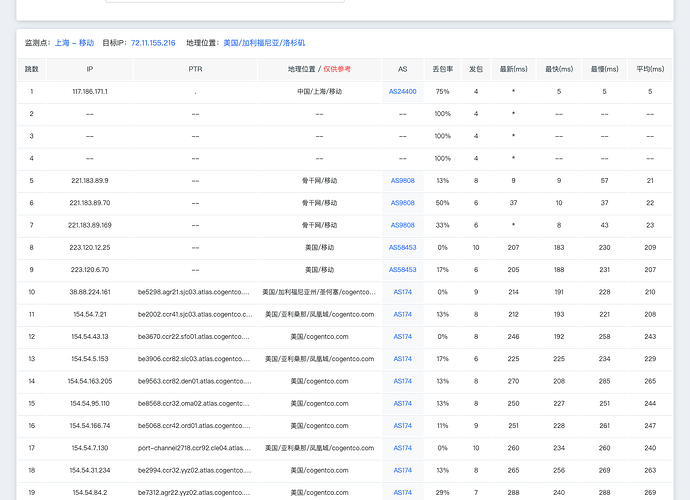Select IP cell 221.183.89.70
The height and width of the screenshot is (500, 690).
(90, 203)
